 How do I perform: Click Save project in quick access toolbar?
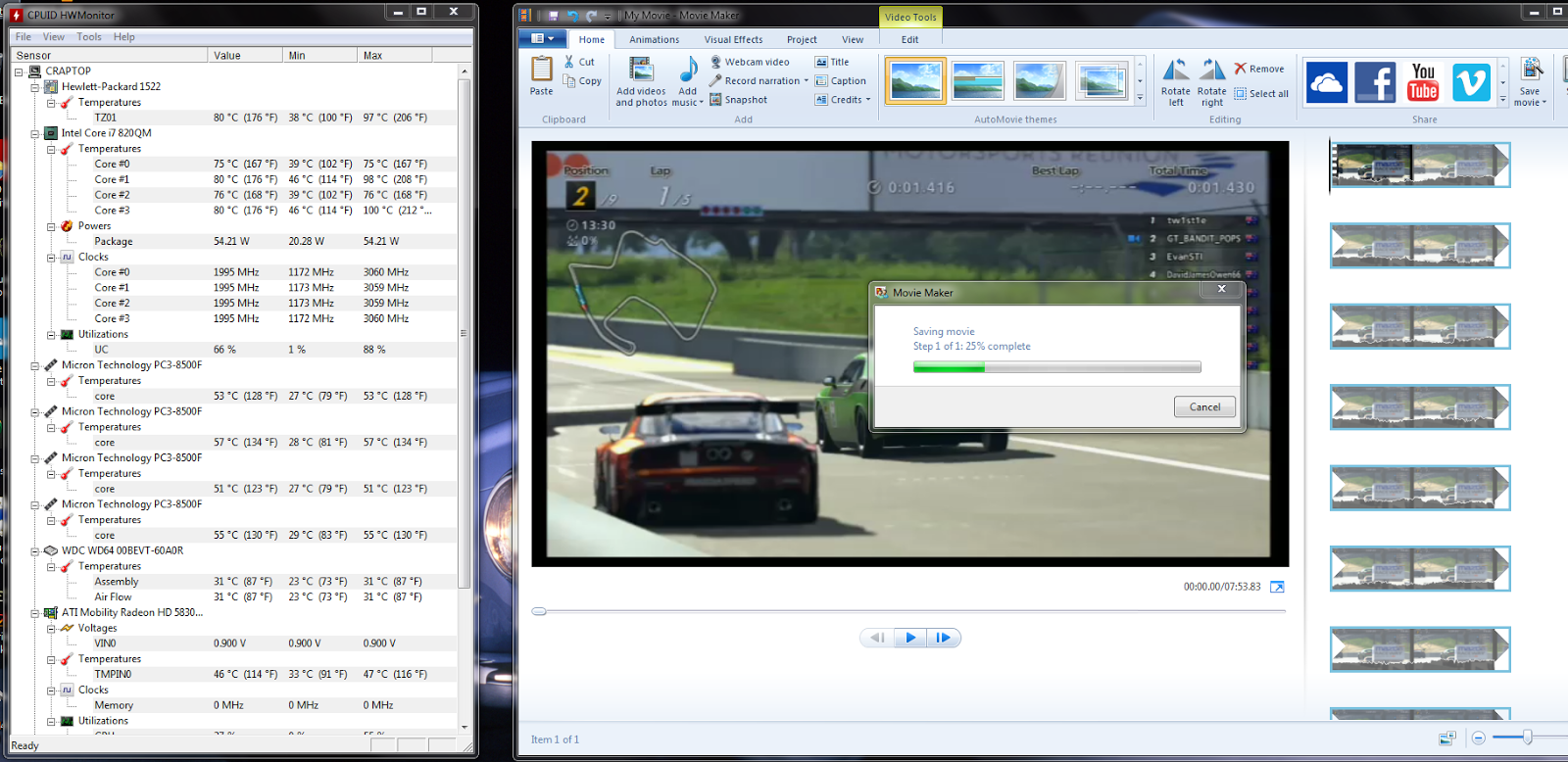tap(554, 16)
